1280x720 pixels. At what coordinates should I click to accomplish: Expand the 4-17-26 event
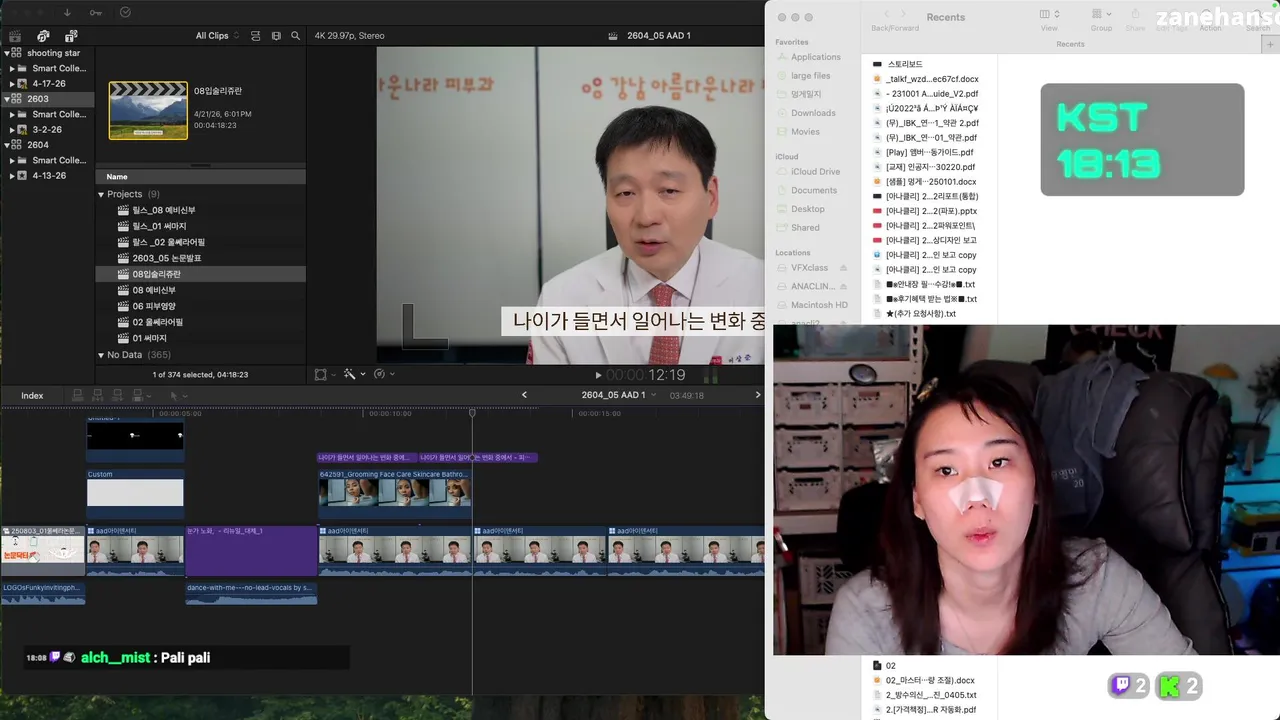12,84
